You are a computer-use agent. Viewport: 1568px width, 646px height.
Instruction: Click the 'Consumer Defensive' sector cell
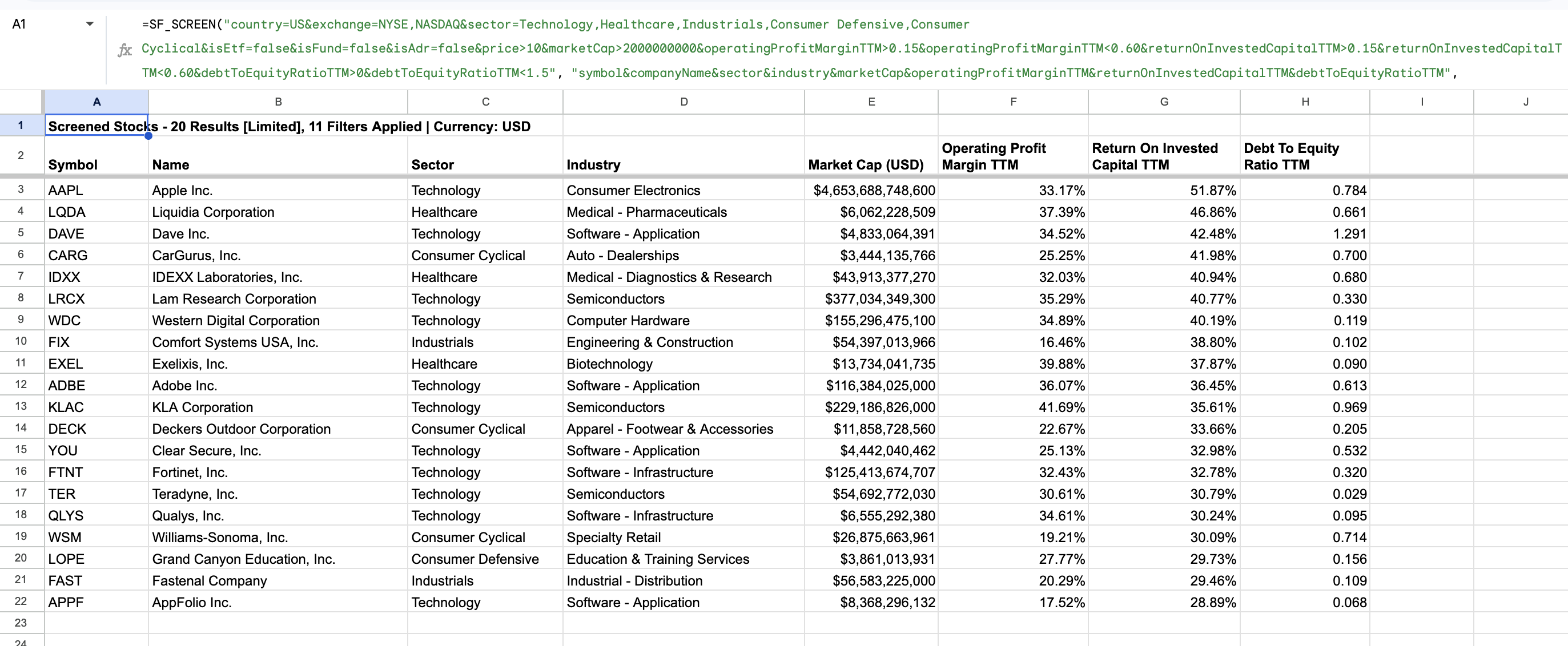[485, 559]
